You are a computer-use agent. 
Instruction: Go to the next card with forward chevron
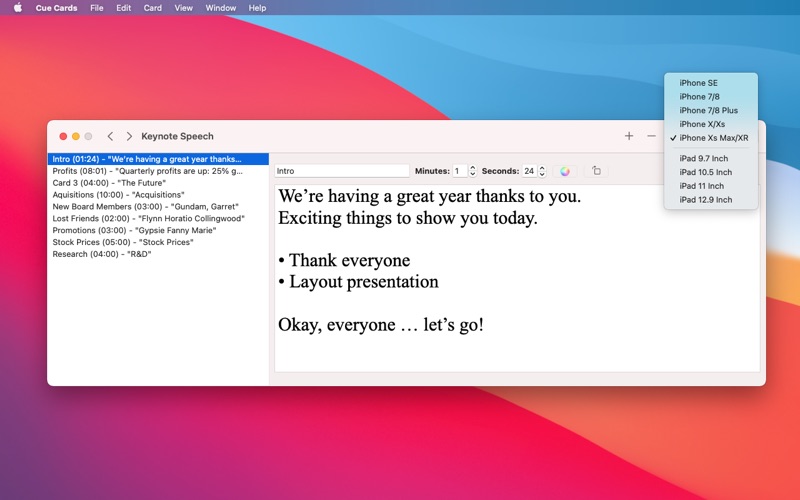(129, 136)
